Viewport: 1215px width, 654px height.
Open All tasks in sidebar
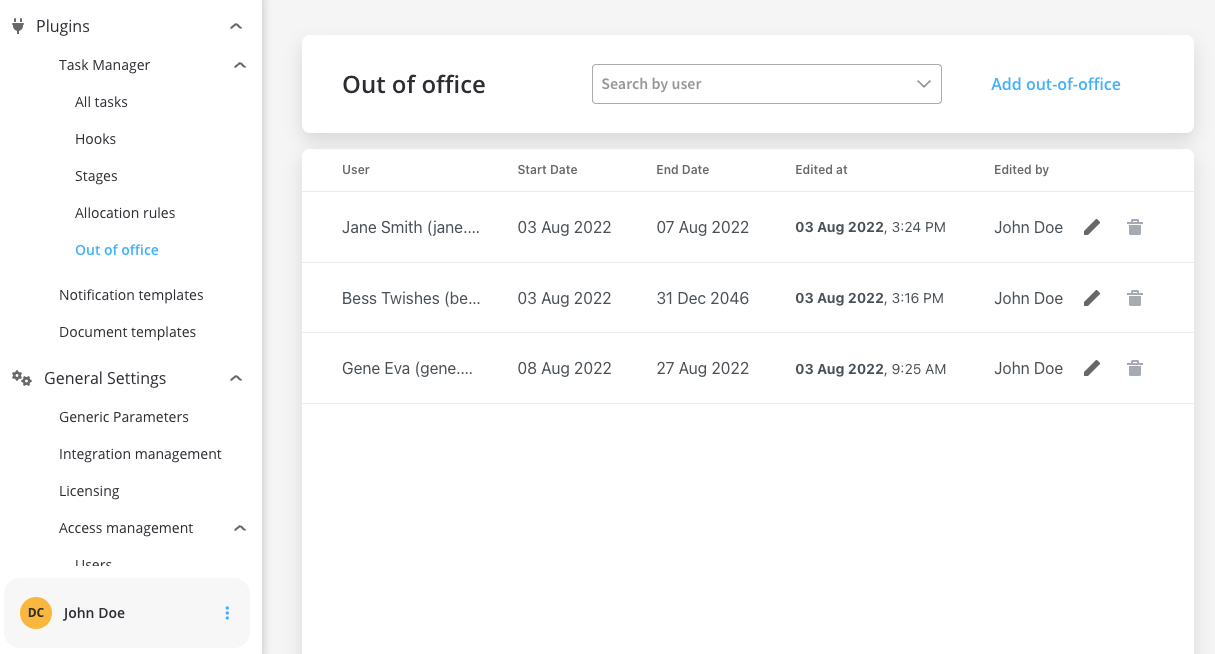pyautogui.click(x=101, y=102)
